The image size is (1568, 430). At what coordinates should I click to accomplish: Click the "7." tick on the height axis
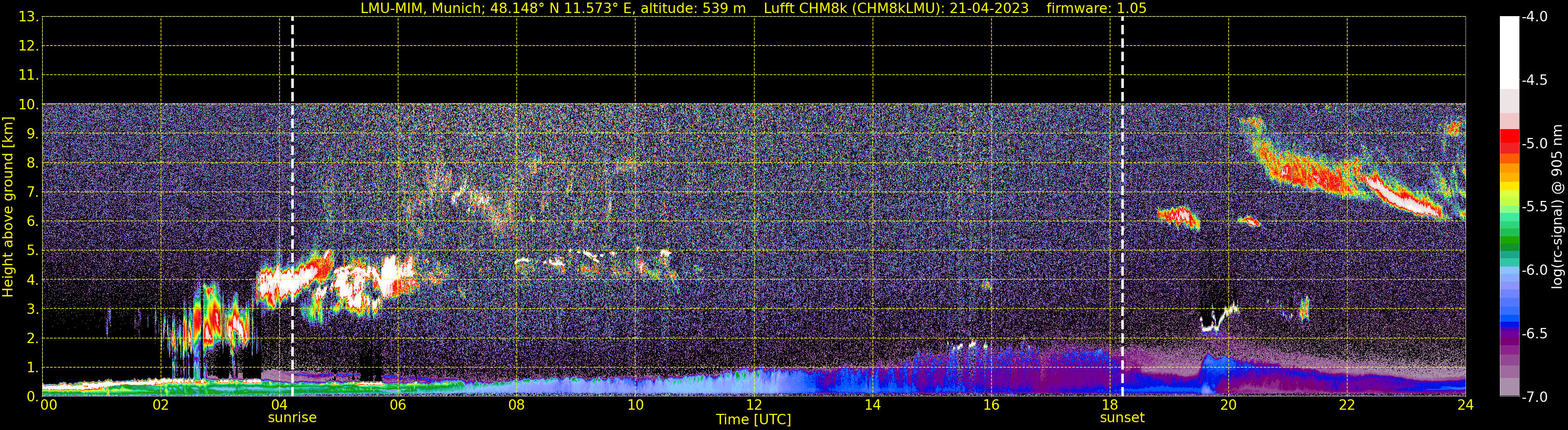pyautogui.click(x=32, y=193)
